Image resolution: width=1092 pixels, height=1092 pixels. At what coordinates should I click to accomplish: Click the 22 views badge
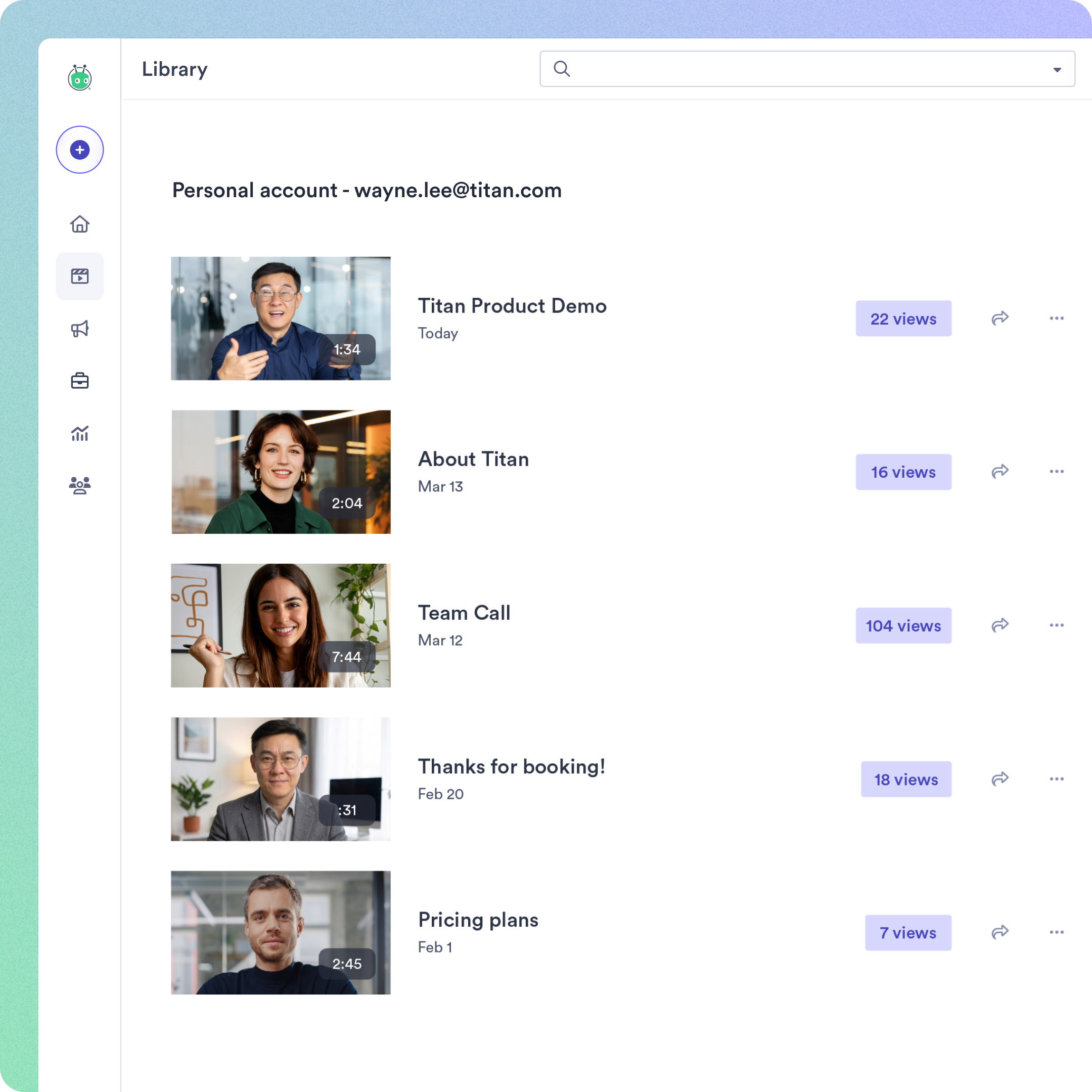click(902, 319)
